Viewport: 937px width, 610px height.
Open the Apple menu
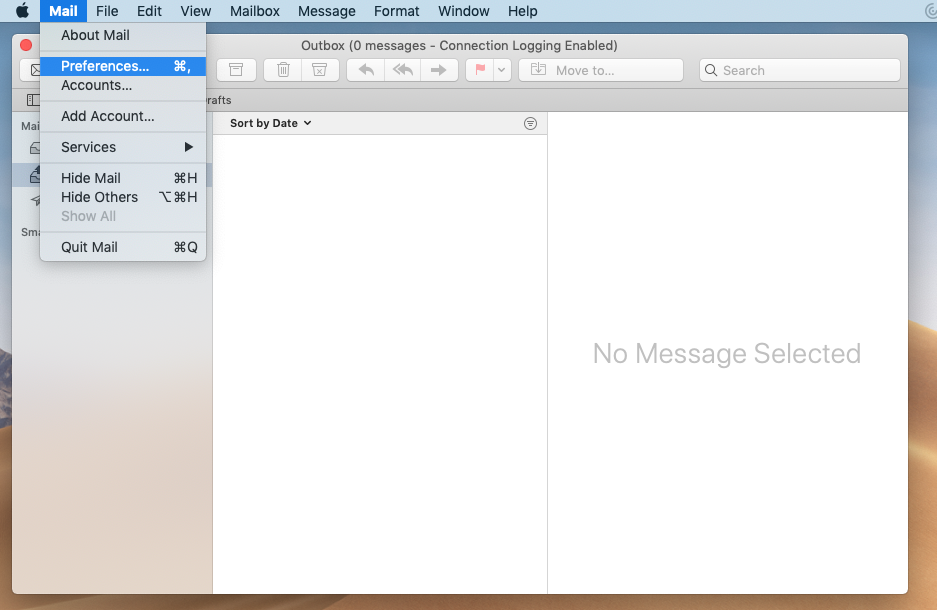click(22, 11)
